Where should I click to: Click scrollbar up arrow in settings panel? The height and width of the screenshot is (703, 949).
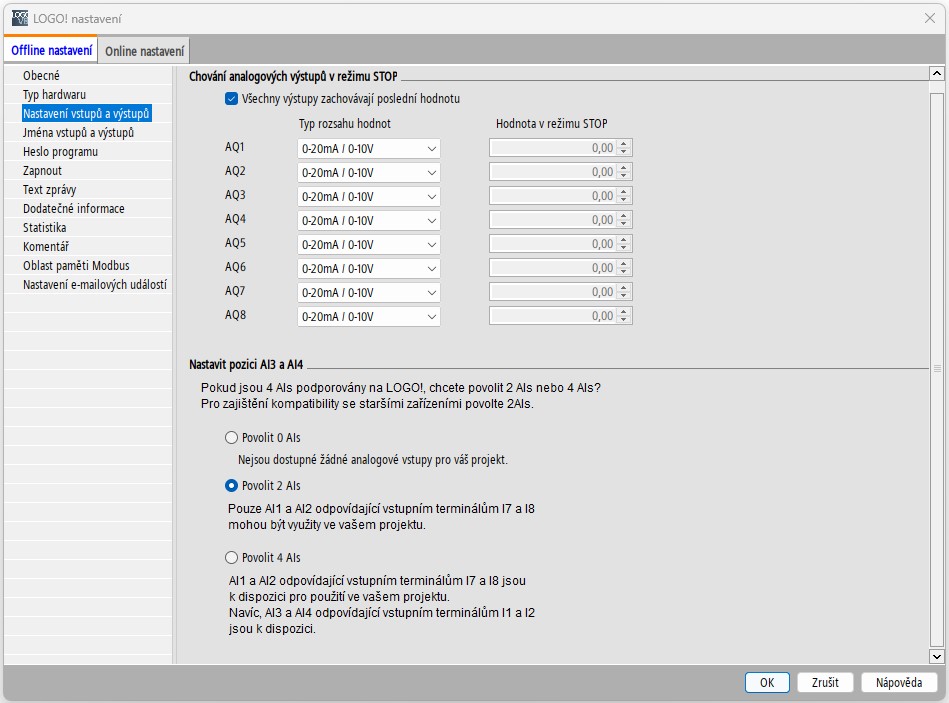tap(936, 74)
